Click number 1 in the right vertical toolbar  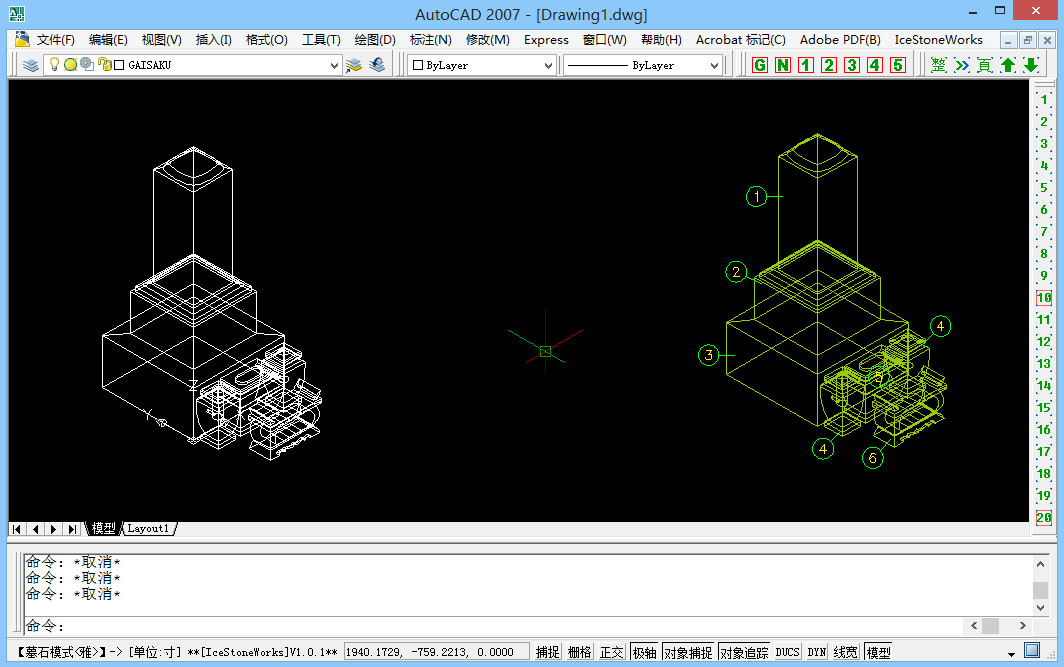1044,100
